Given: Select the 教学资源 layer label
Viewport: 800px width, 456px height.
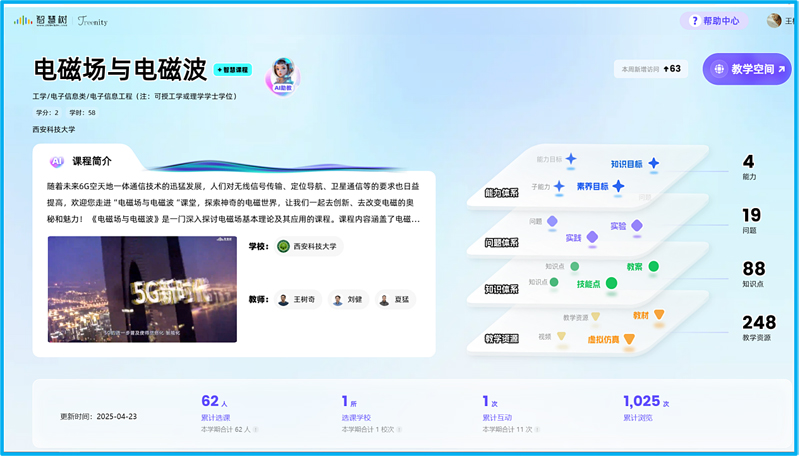Looking at the screenshot, I should (x=501, y=338).
